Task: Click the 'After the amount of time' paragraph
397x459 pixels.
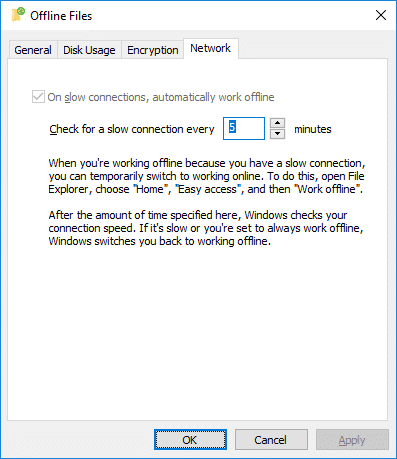Action: [206, 228]
